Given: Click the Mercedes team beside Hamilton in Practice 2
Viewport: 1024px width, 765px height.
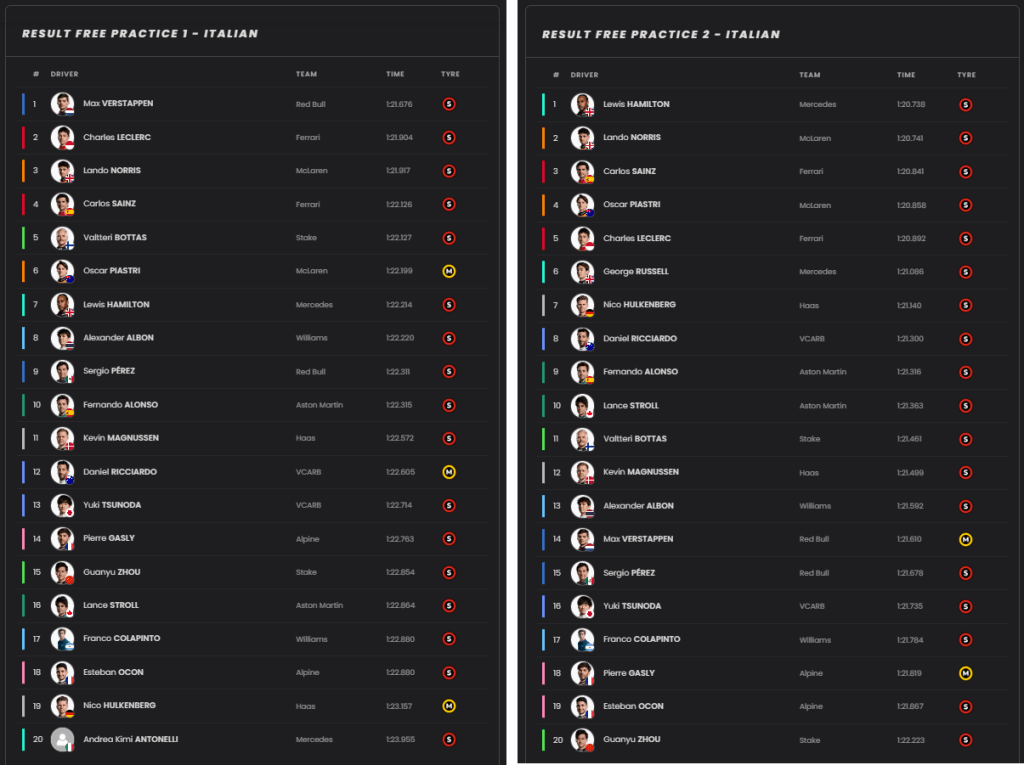Looking at the screenshot, I should 820,104.
